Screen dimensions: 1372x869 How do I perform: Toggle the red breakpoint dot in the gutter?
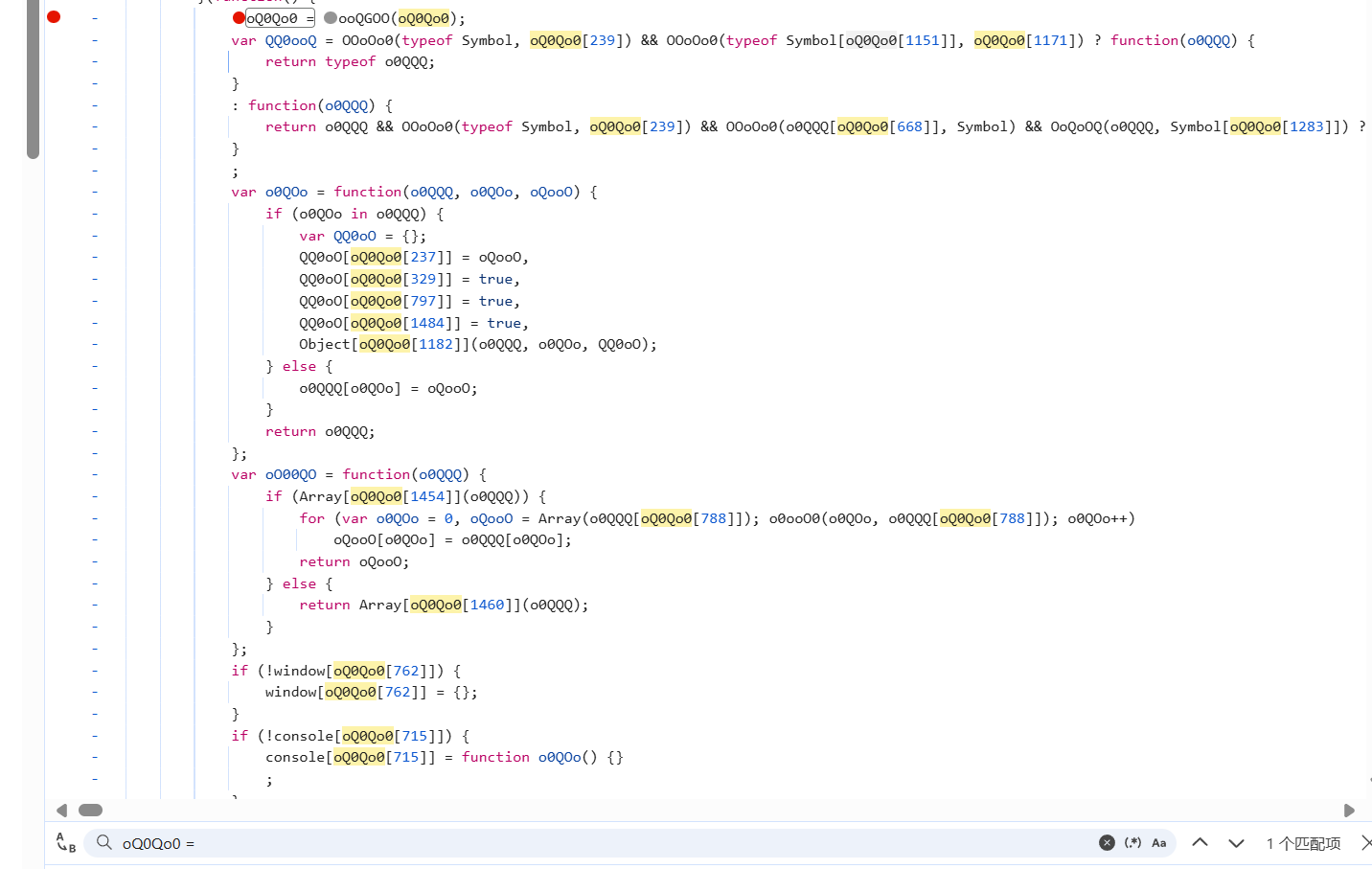pyautogui.click(x=54, y=16)
